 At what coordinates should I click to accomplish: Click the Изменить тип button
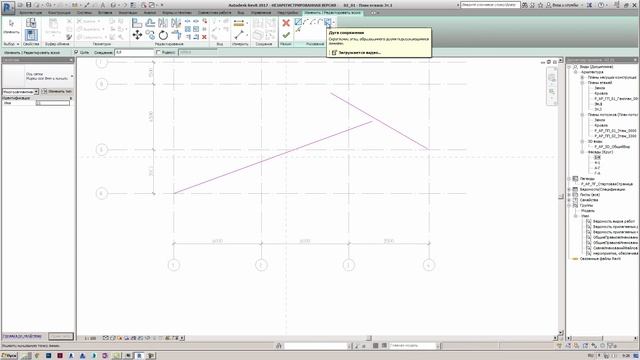point(57,91)
